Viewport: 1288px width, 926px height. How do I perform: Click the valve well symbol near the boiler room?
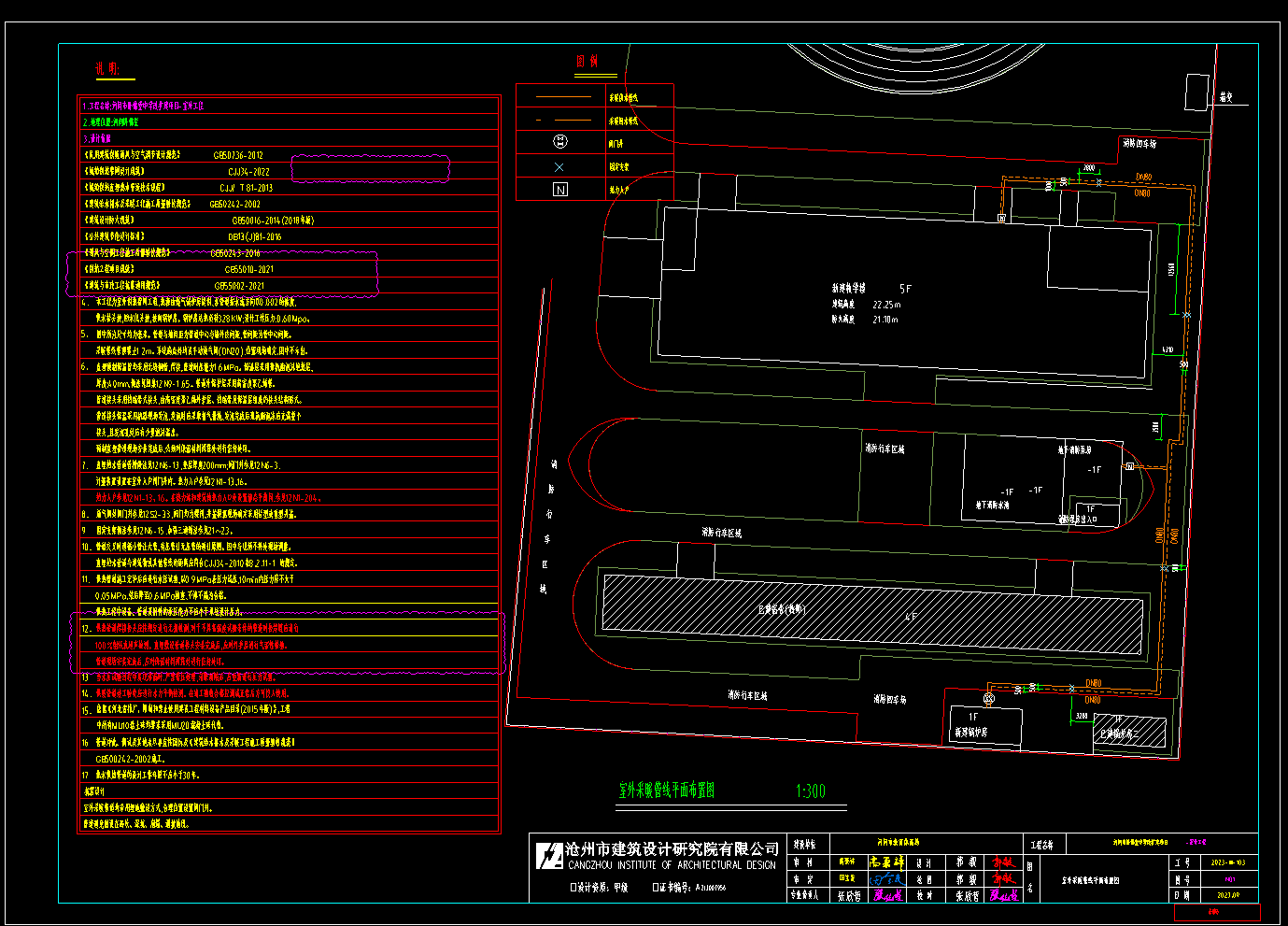(x=989, y=698)
